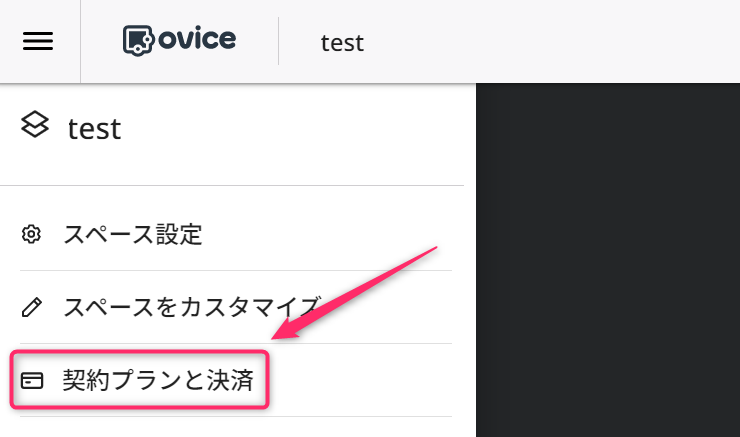This screenshot has width=740, height=437.
Task: Click the ovice wordmark text
Action: point(197,39)
